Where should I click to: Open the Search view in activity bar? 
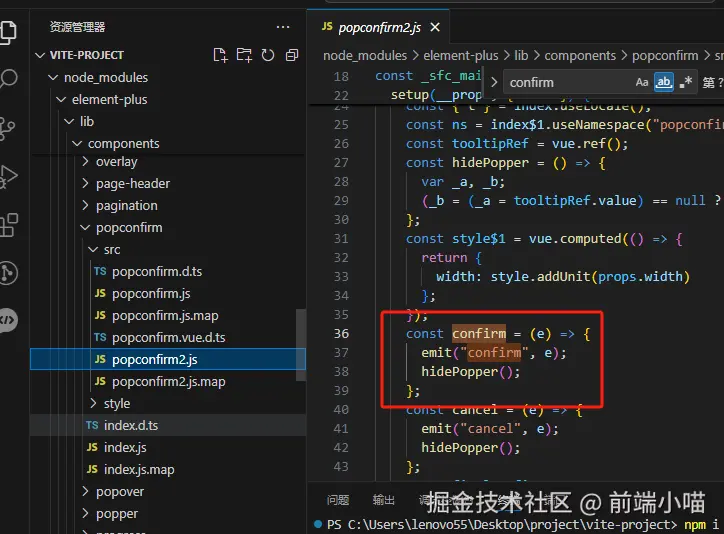(x=7, y=79)
